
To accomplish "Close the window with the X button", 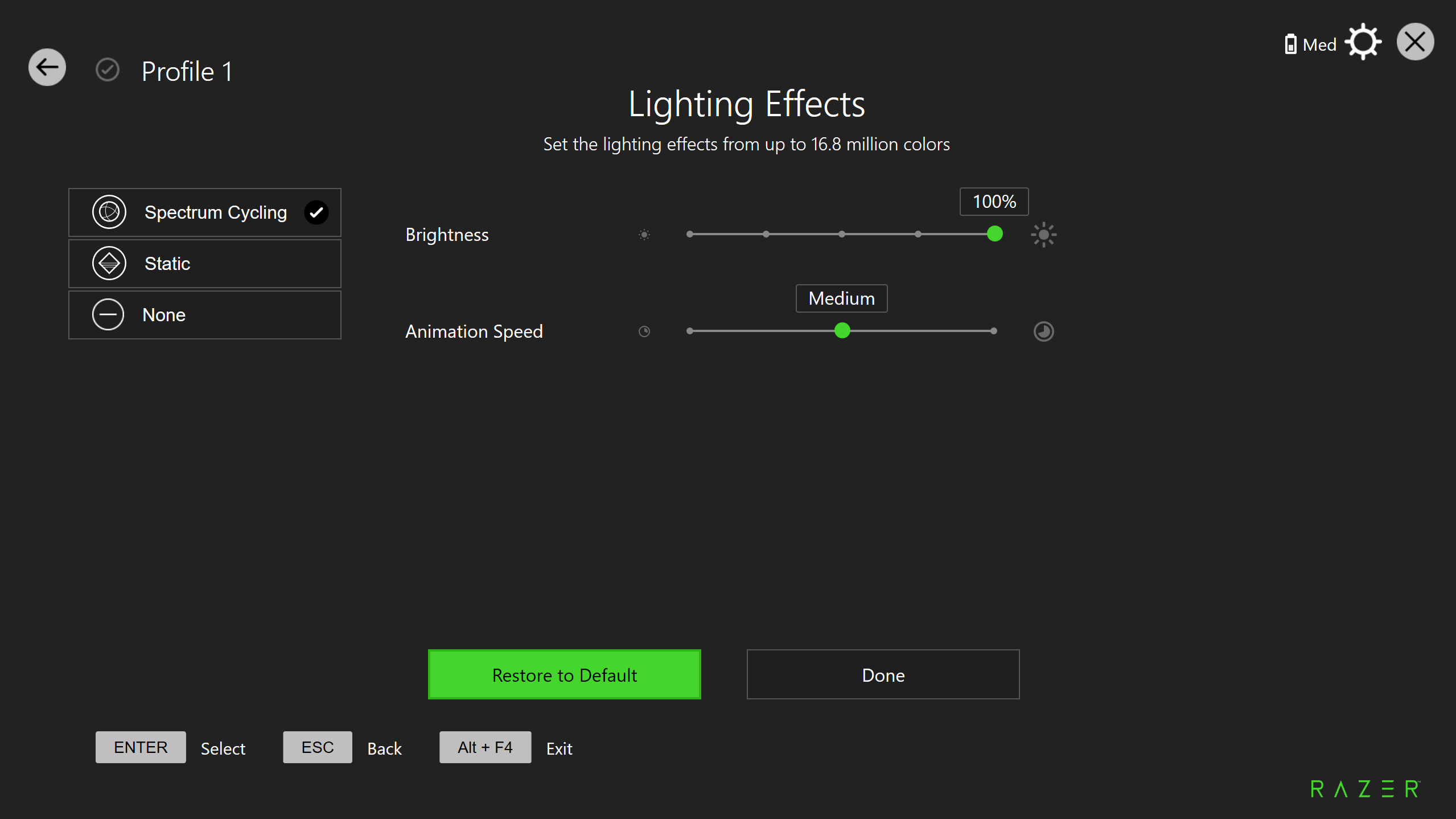I will 1415,42.
